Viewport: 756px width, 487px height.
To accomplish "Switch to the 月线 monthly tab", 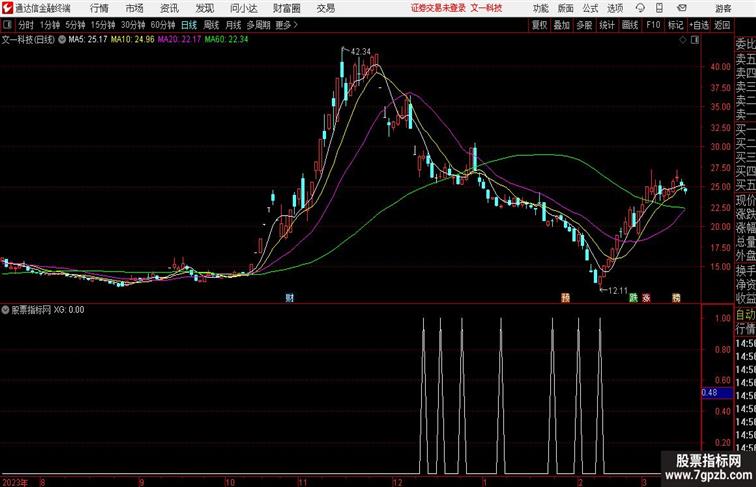I will 233,25.
